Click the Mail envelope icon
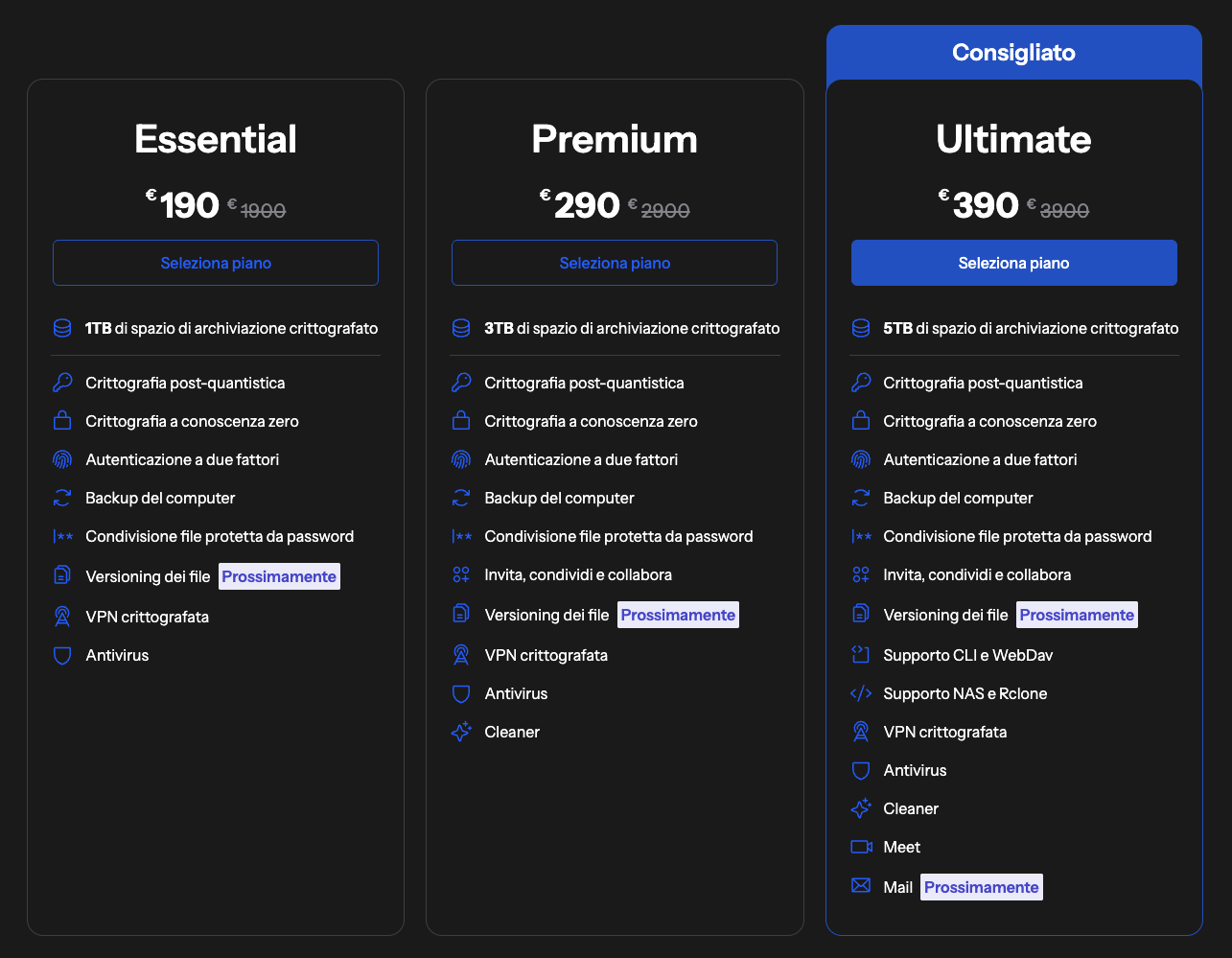Image resolution: width=1232 pixels, height=958 pixels. pyautogui.click(x=861, y=886)
